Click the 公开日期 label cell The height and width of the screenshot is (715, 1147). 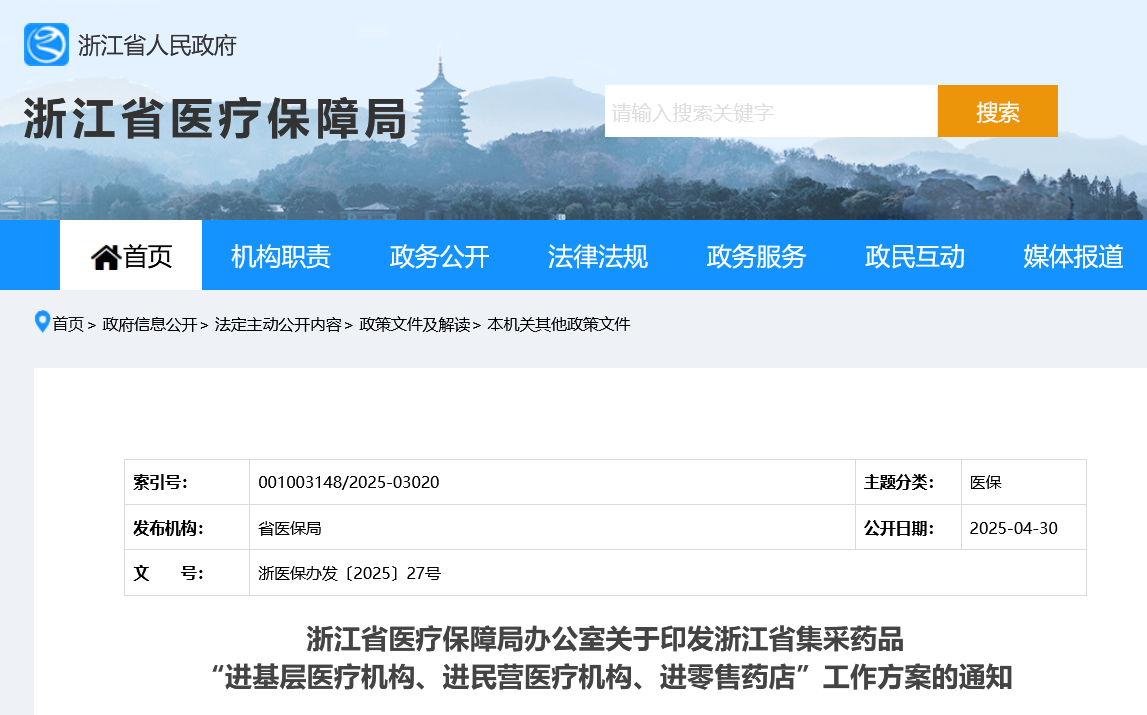point(908,528)
